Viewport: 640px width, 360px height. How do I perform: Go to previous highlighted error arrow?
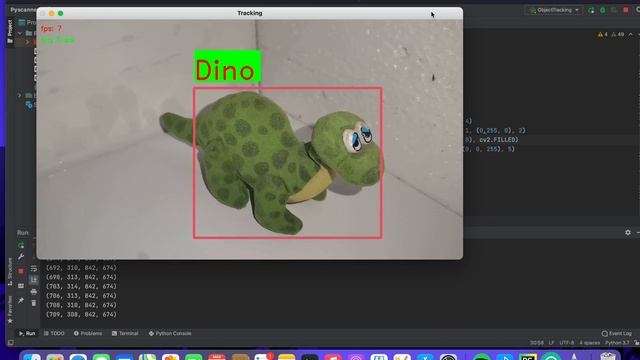click(x=631, y=35)
